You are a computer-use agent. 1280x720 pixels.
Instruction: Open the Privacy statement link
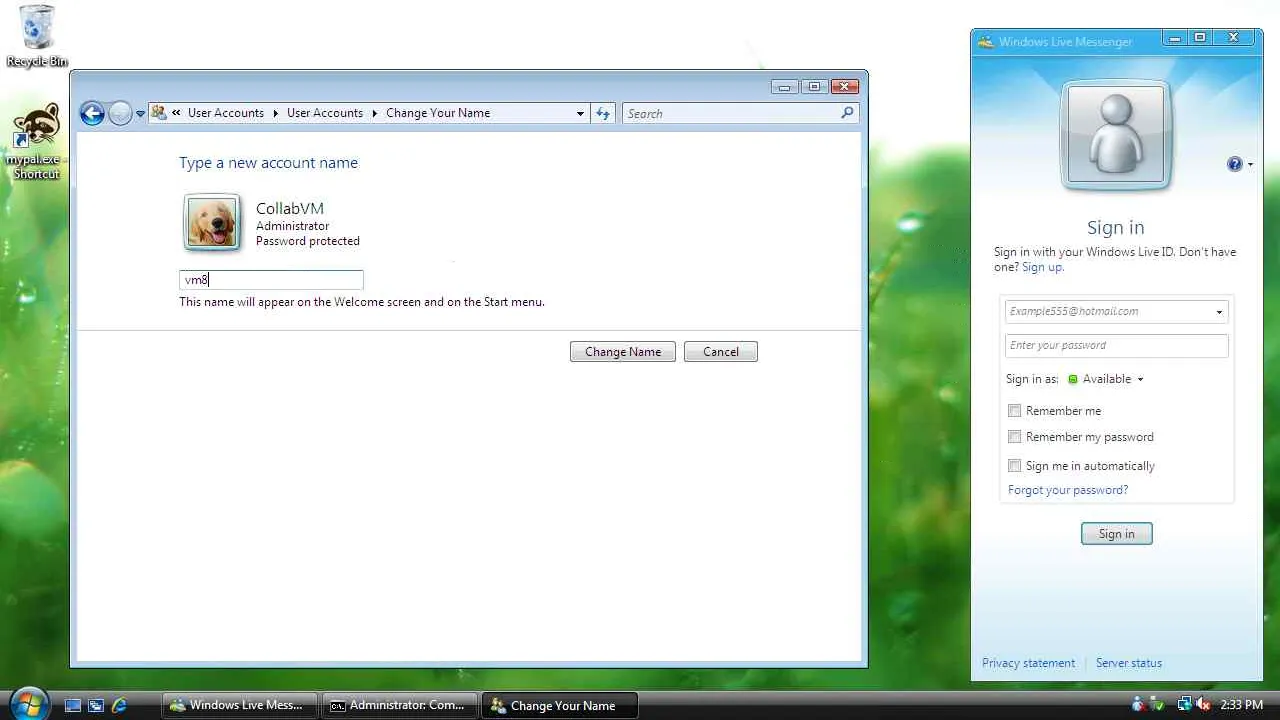coord(1028,663)
